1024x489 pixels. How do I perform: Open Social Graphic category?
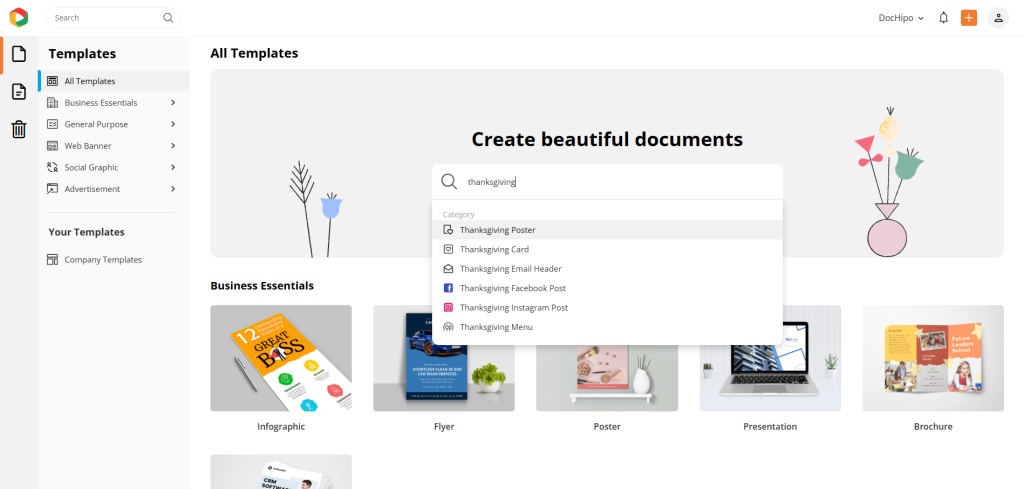[114, 167]
